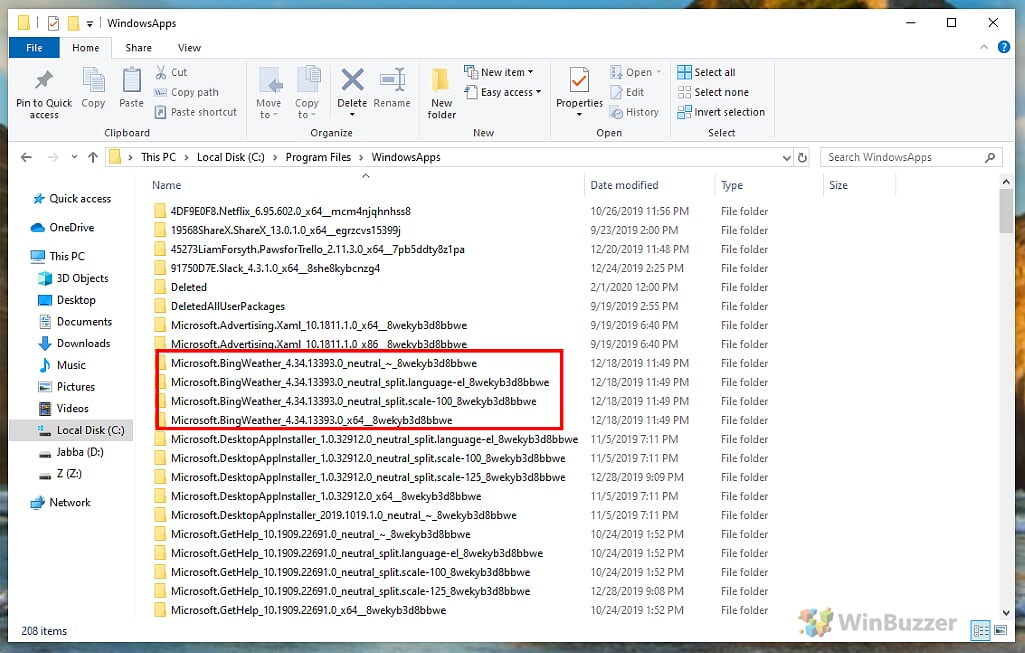Sort by the Size column header

click(x=838, y=185)
